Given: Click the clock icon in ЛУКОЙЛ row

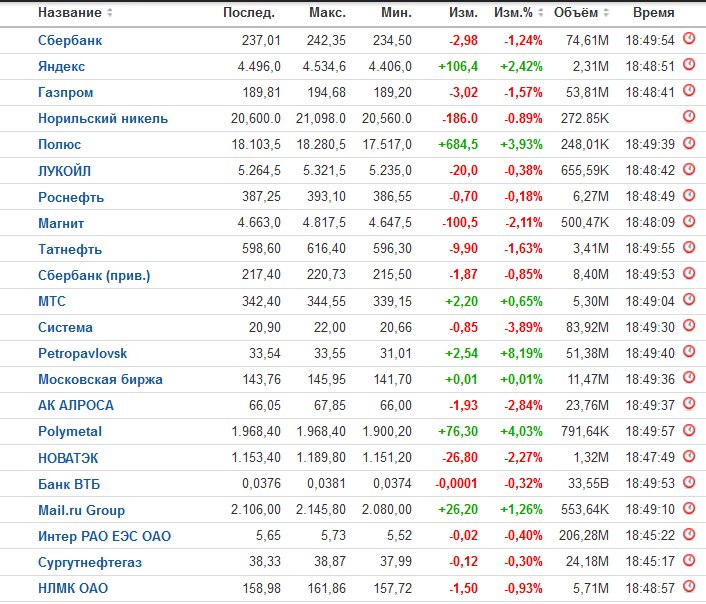Looking at the screenshot, I should click(x=689, y=169).
